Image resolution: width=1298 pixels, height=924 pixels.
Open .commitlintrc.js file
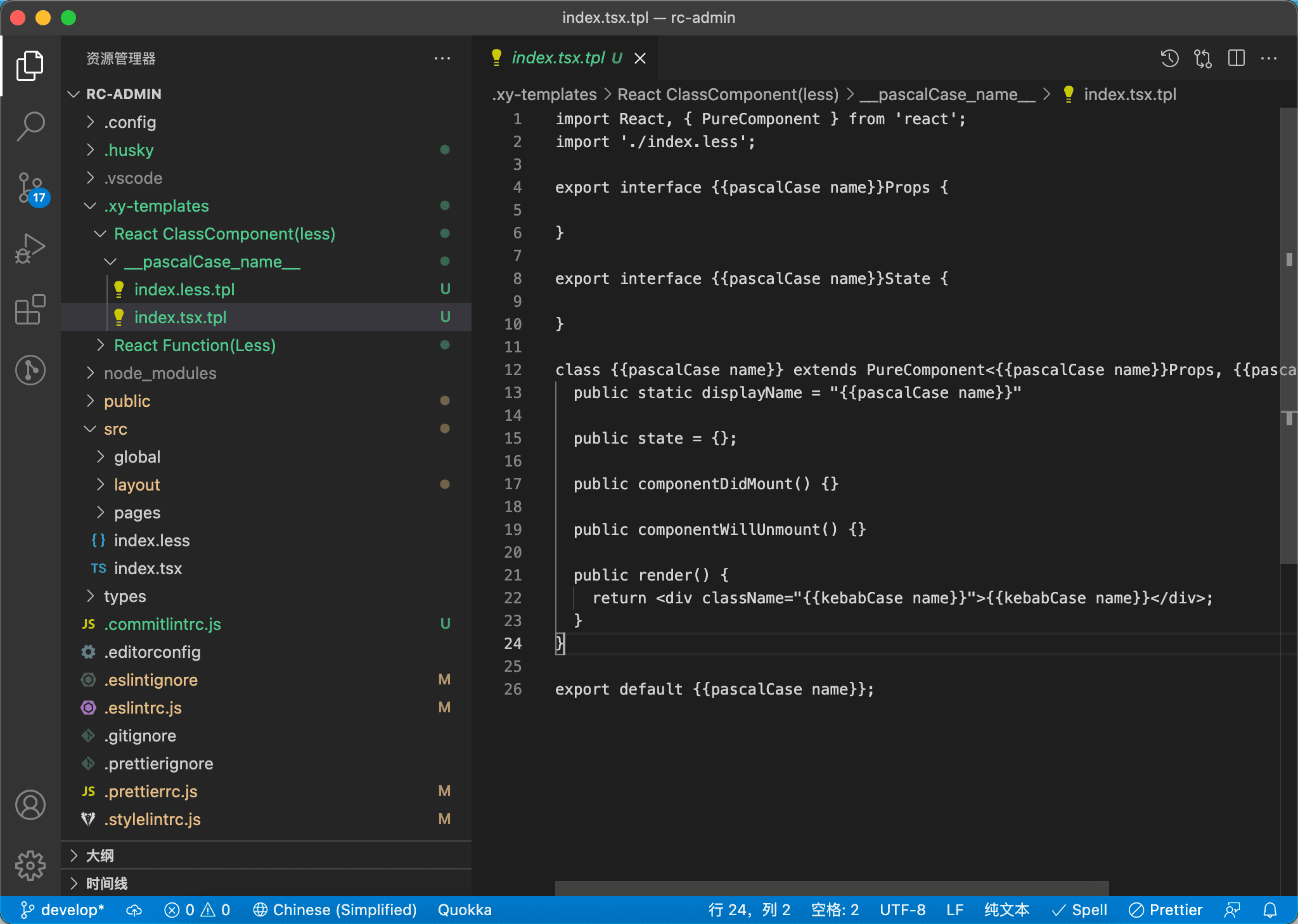(x=266, y=624)
